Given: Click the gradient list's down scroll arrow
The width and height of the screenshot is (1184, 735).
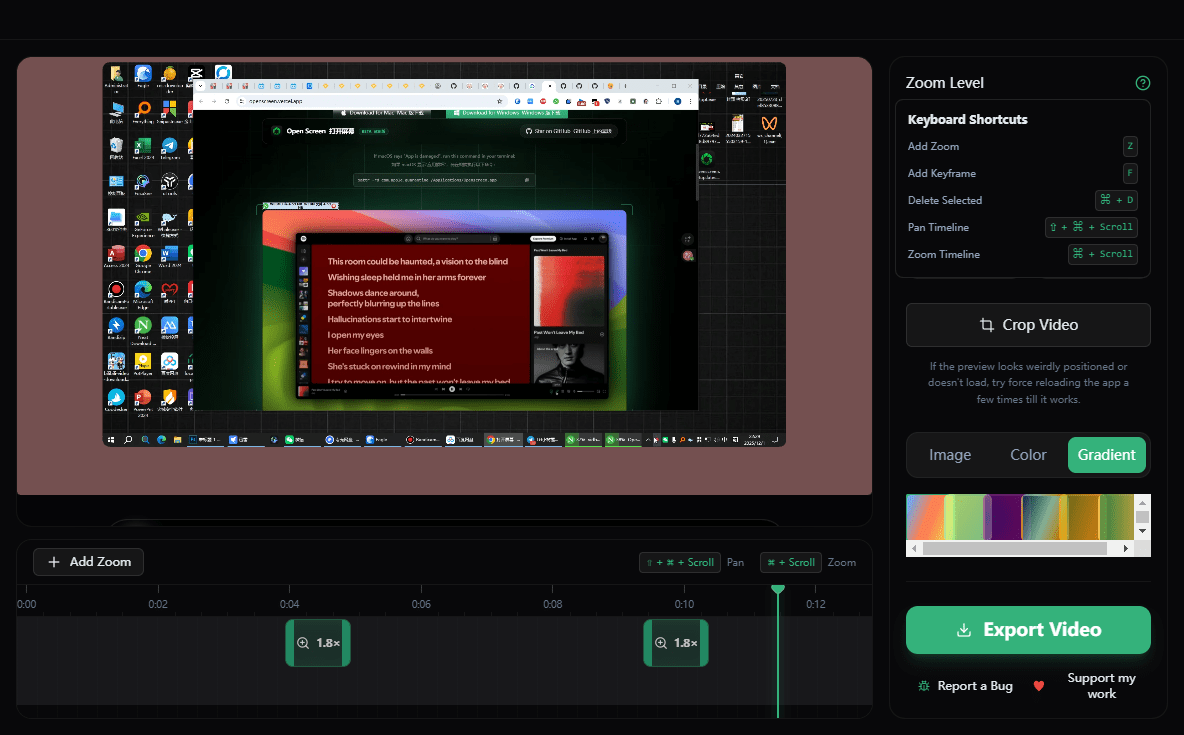Looking at the screenshot, I should [x=1142, y=532].
